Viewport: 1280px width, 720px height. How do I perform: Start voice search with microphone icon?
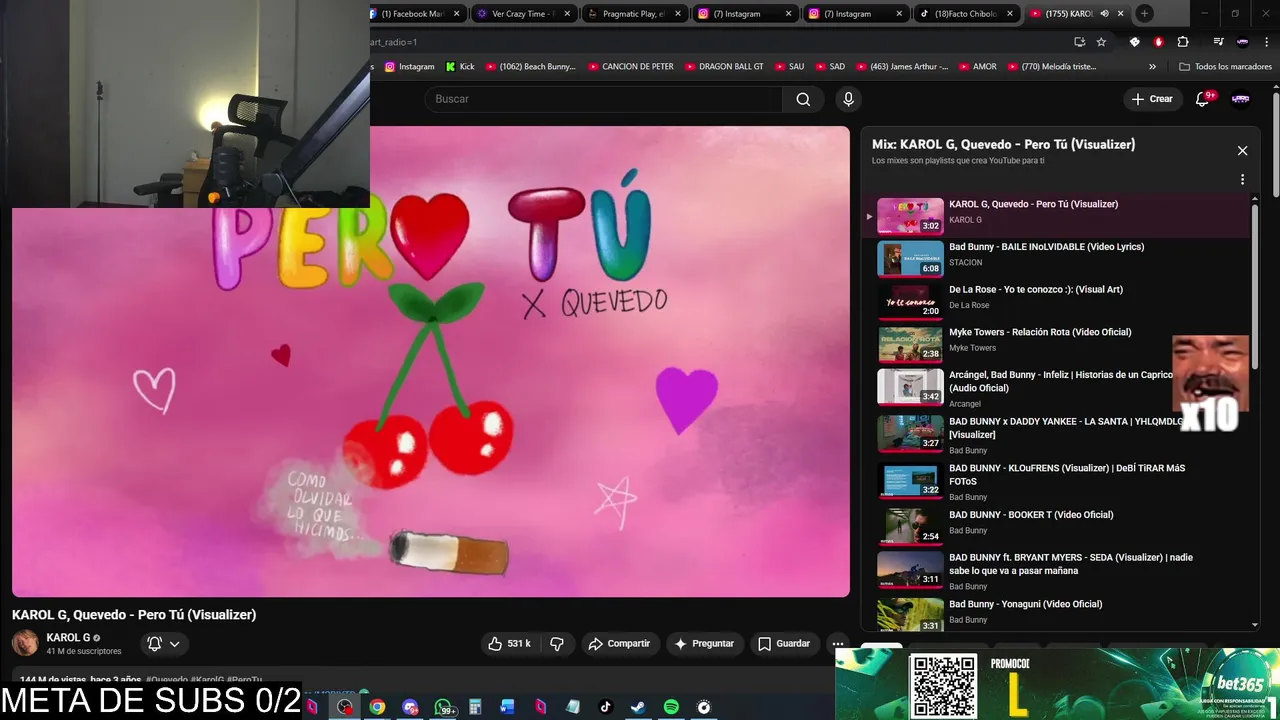point(848,99)
